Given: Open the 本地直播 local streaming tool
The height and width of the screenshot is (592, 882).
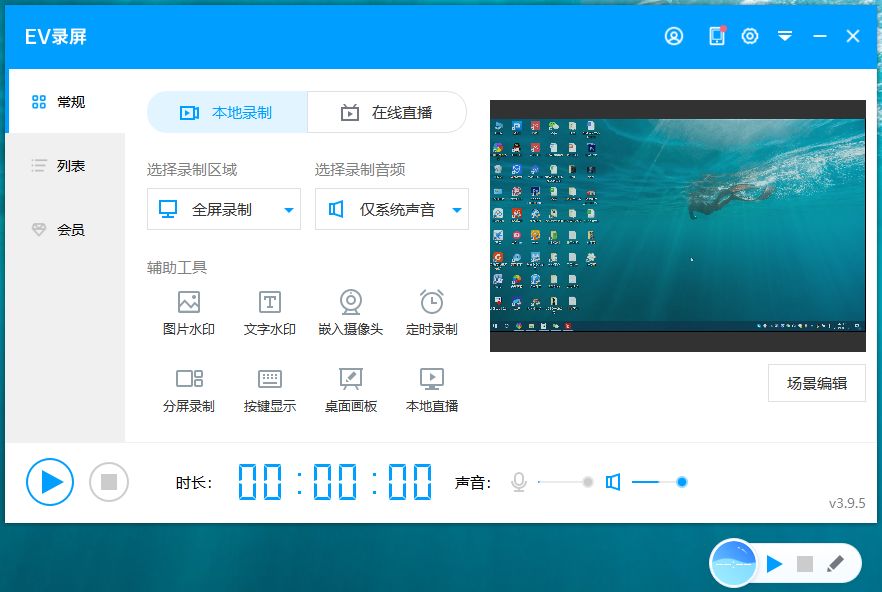Looking at the screenshot, I should click(430, 389).
